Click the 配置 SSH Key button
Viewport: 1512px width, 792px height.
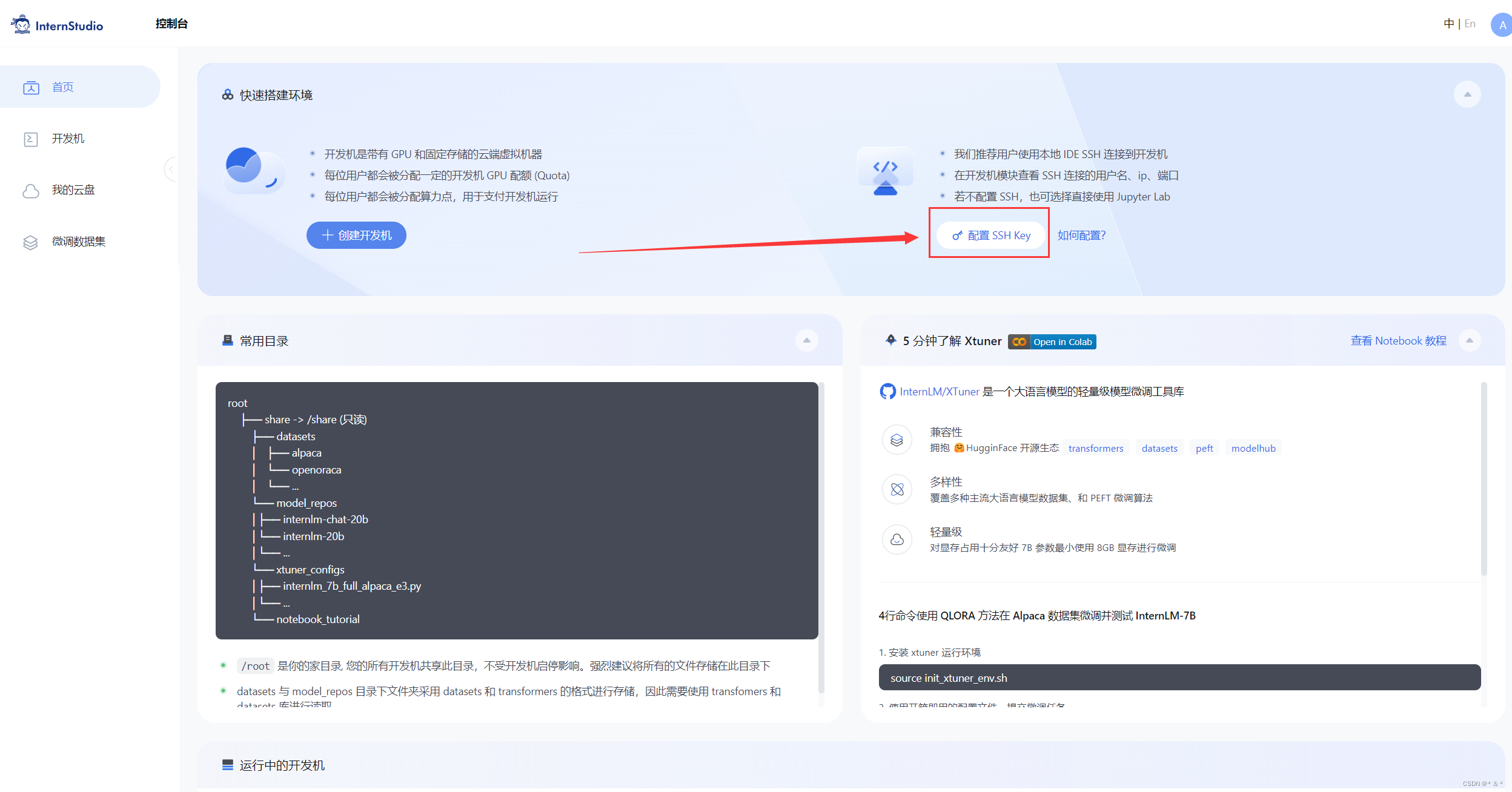click(990, 235)
